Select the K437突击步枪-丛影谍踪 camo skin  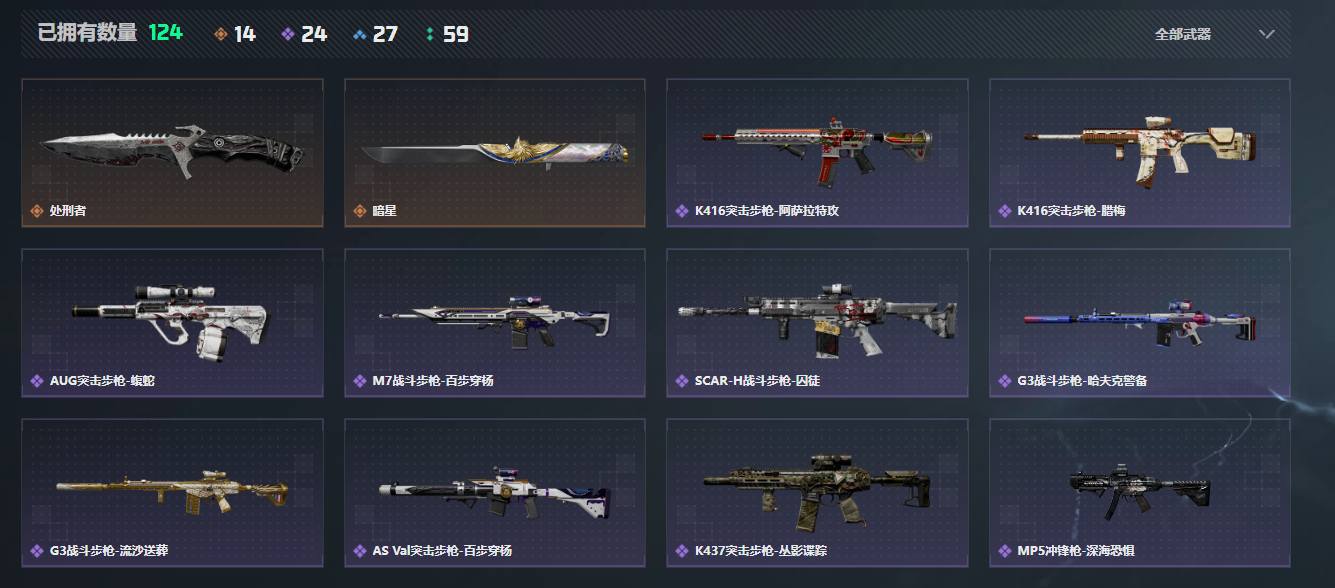(x=817, y=493)
